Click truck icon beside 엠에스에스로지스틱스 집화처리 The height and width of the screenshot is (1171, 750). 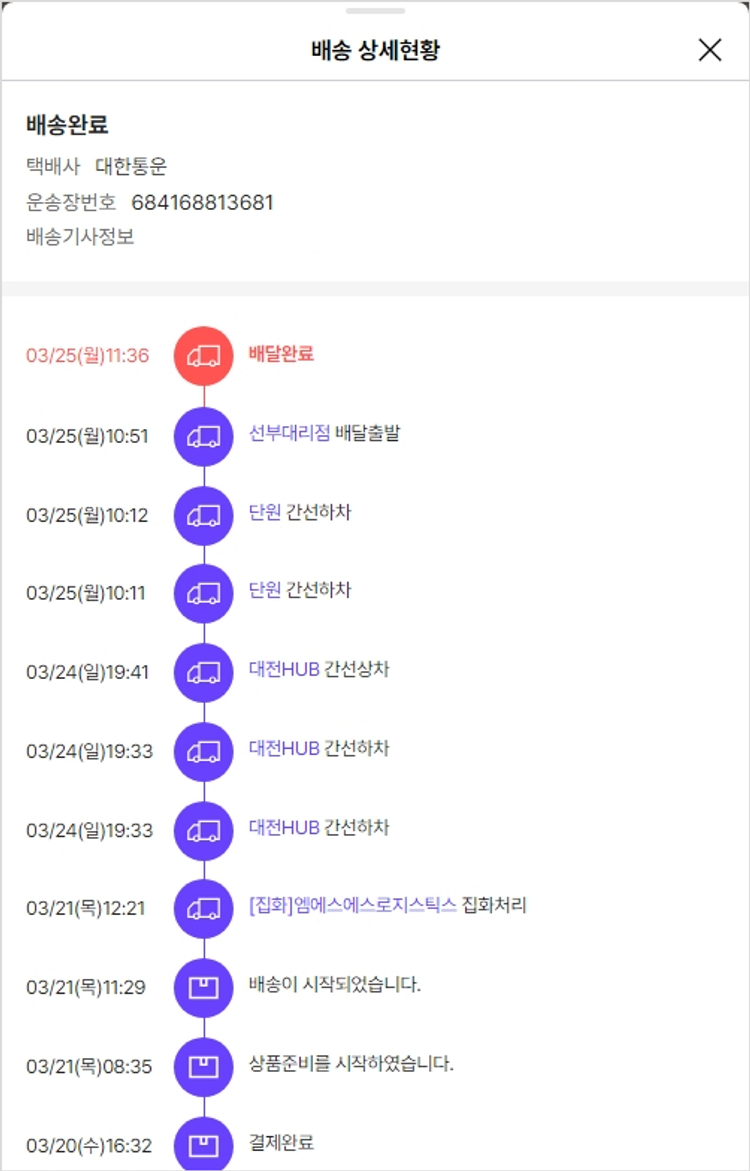[x=204, y=908]
